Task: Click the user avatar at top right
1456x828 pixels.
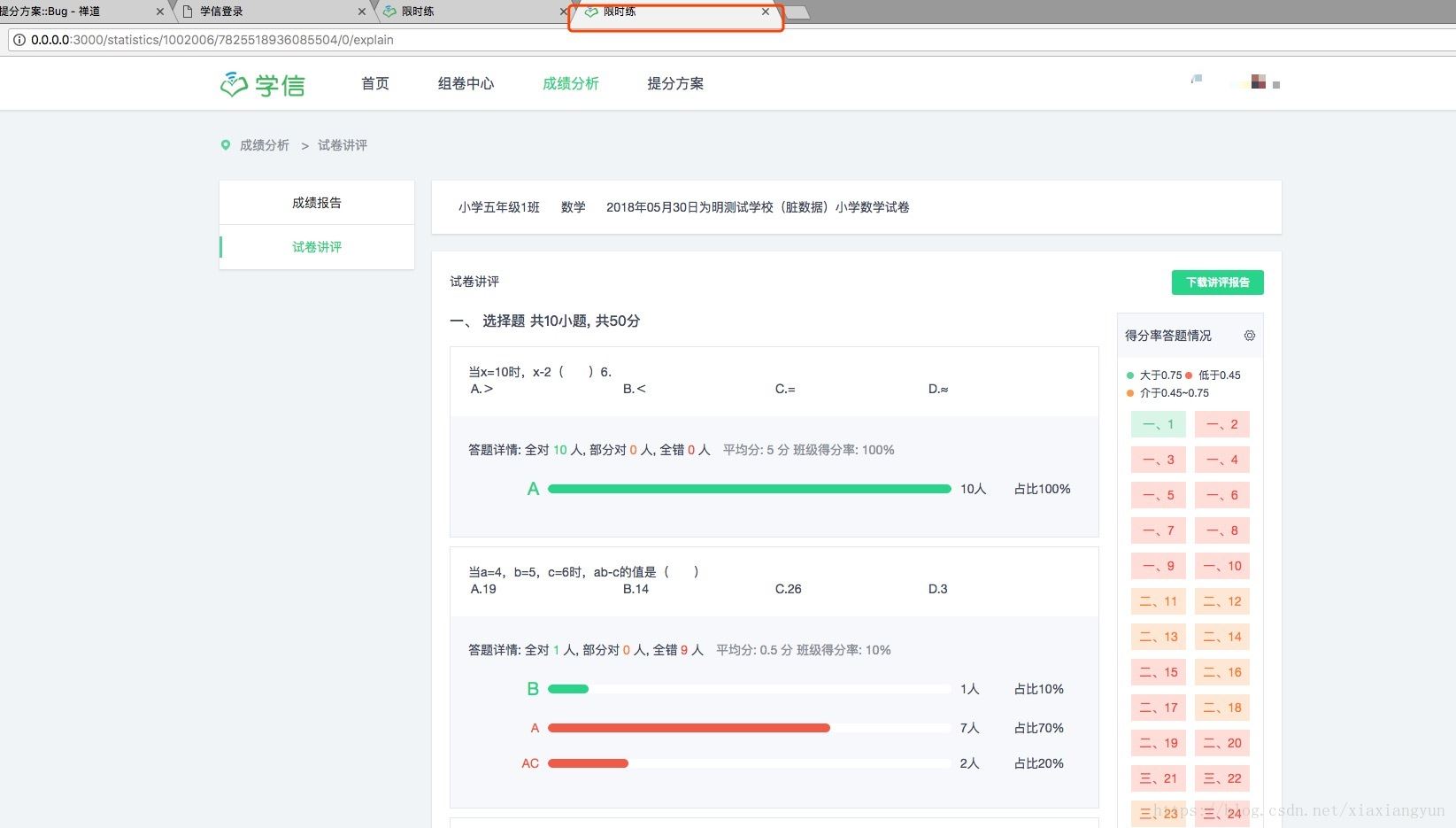Action: [1258, 82]
